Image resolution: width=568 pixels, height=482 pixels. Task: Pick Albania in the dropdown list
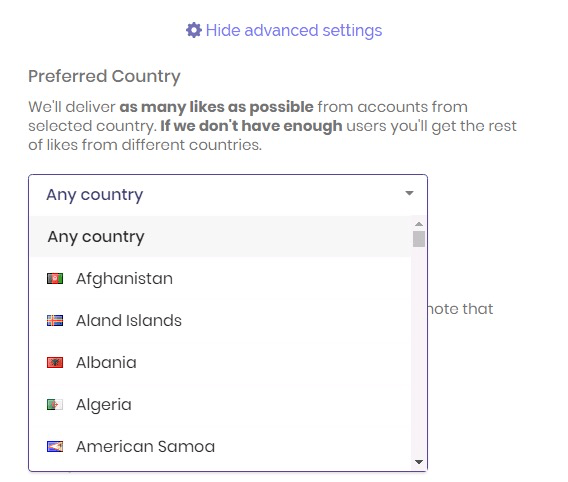tap(220, 362)
